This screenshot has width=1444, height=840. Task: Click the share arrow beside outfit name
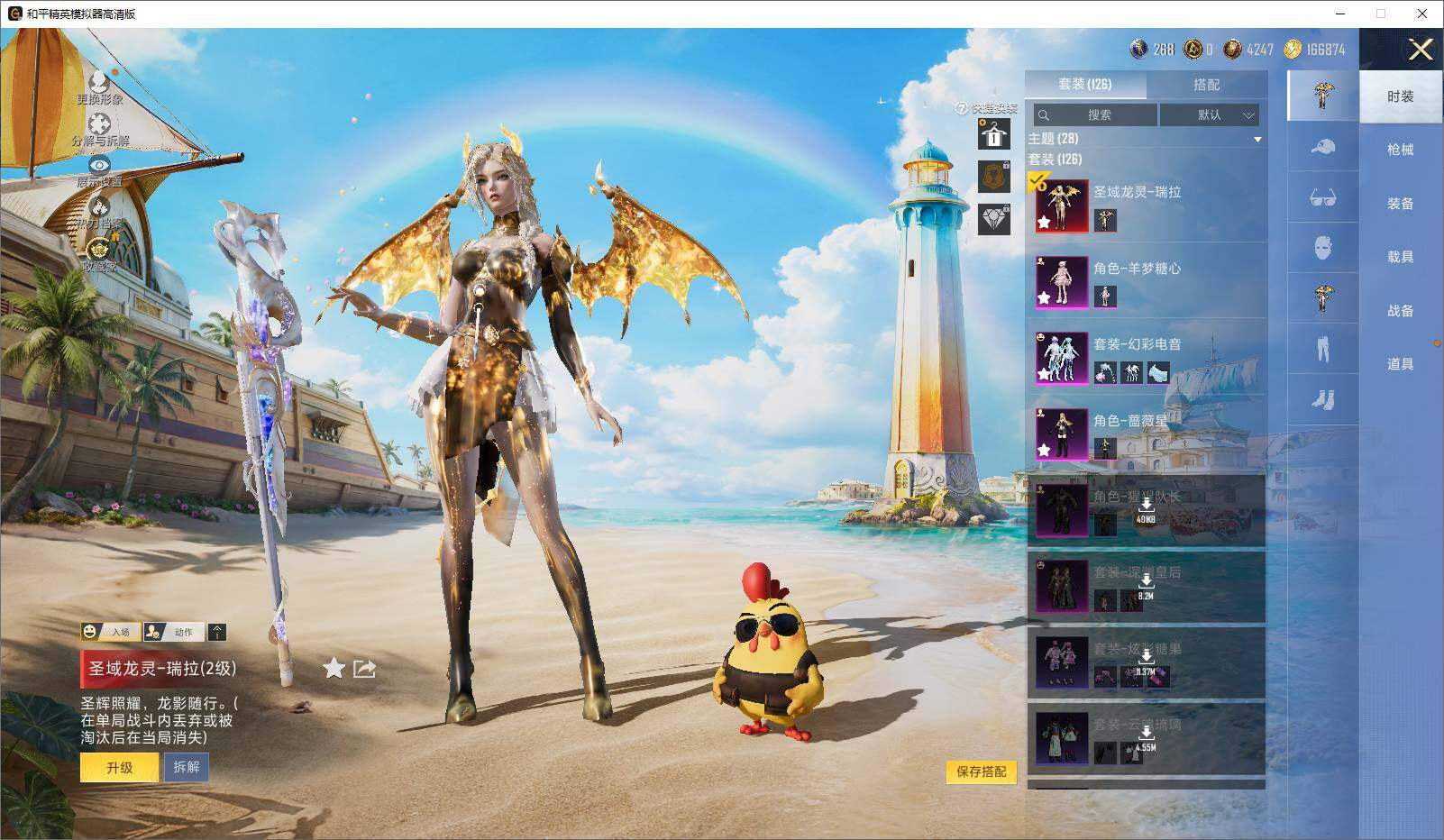(364, 668)
